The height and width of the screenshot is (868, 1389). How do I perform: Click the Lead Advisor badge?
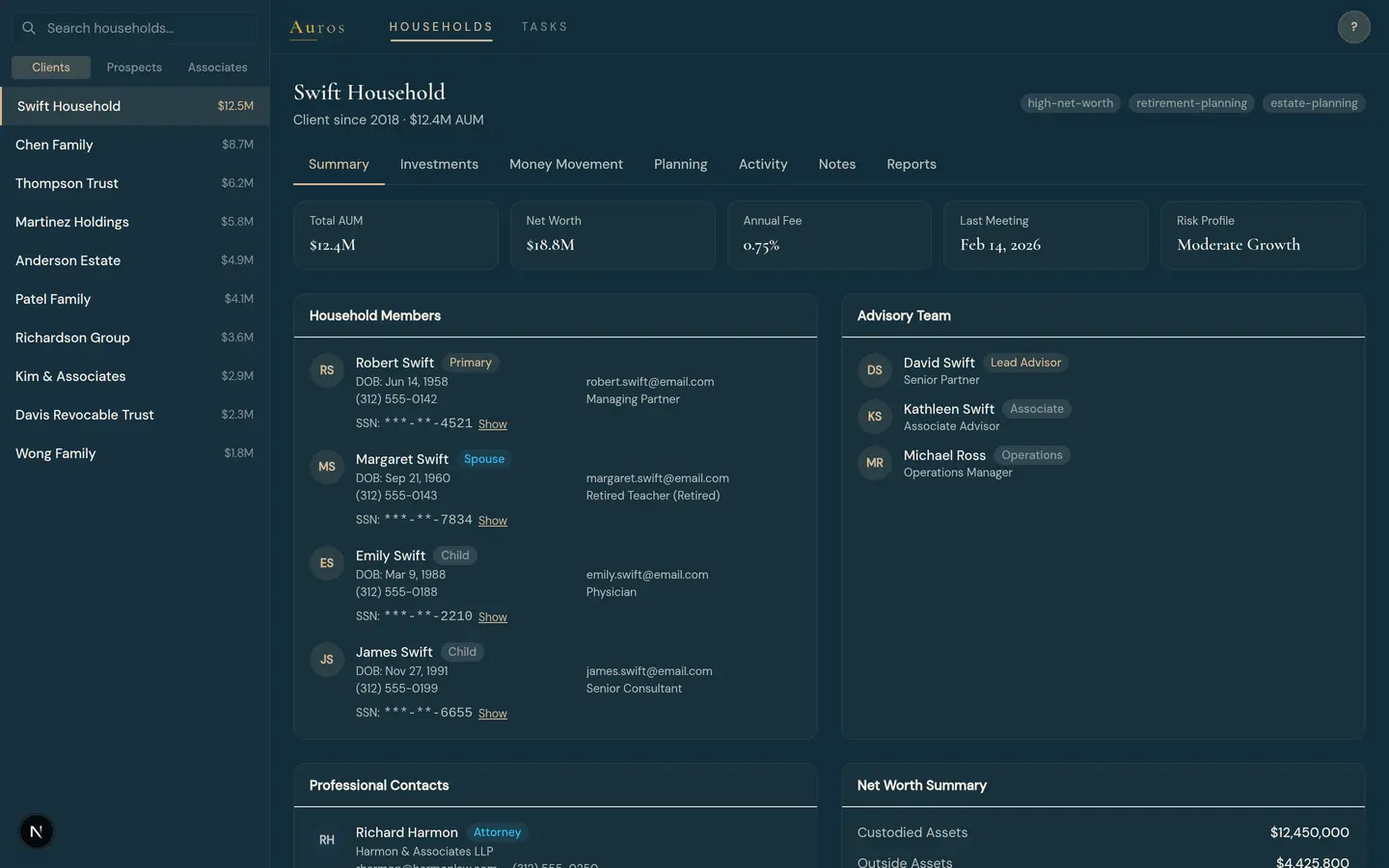coord(1025,363)
